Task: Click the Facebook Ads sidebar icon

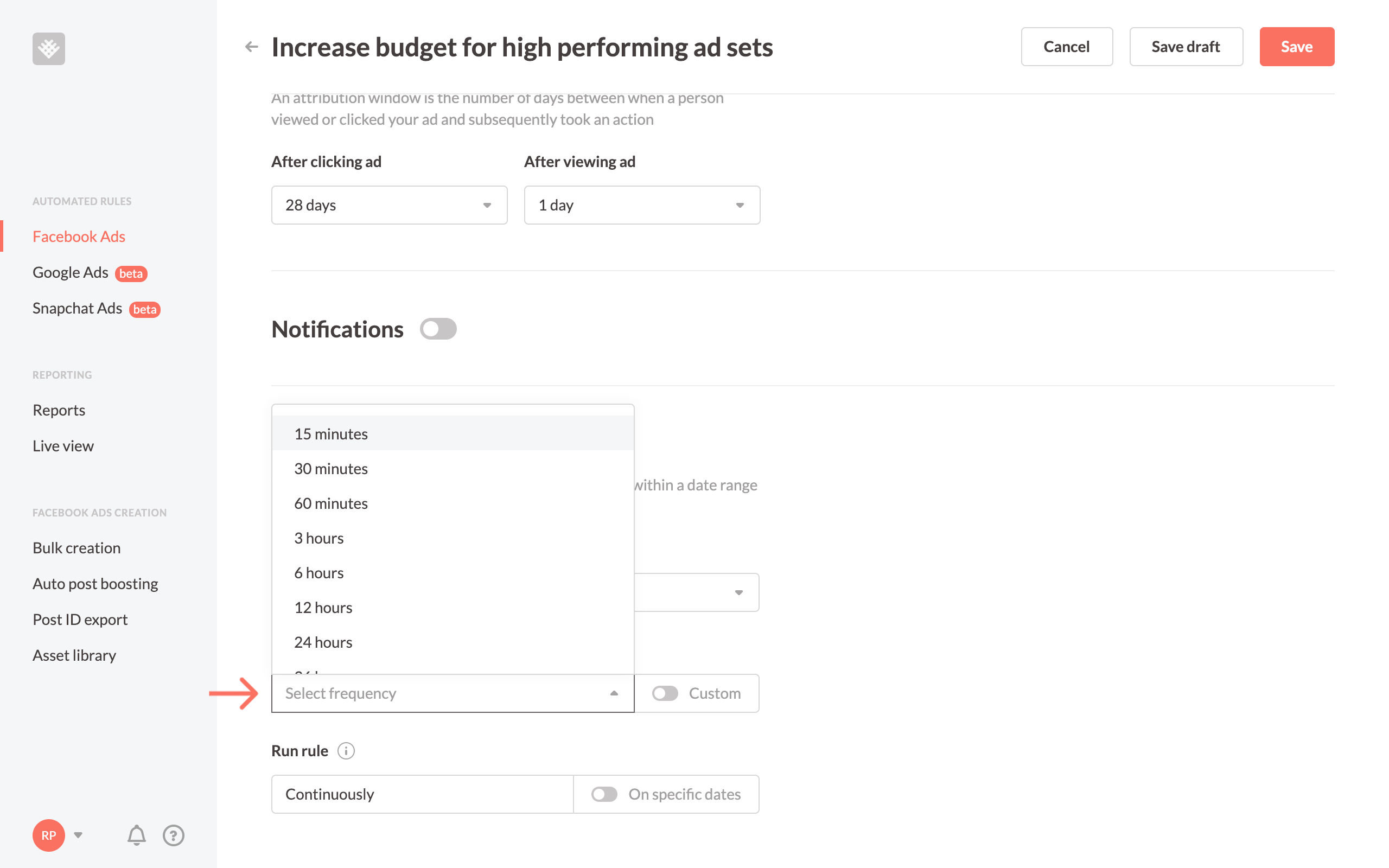Action: coord(78,236)
